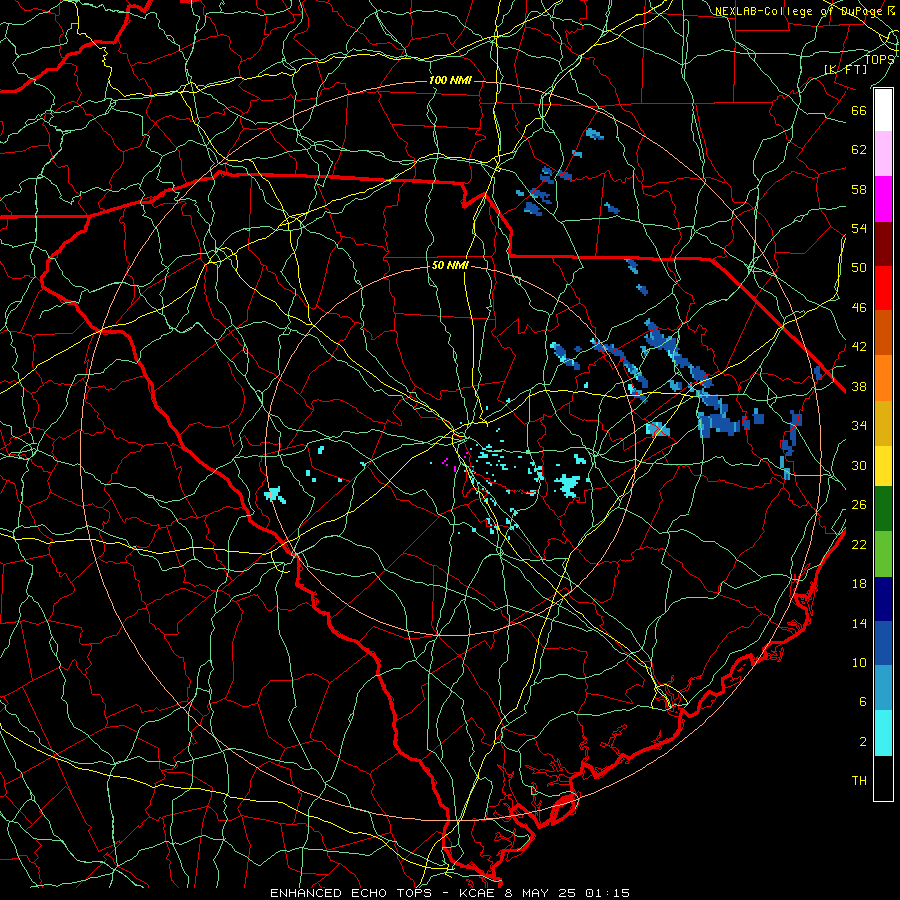Click the navy 18 kft legend swatch
900x900 pixels.
[883, 599]
